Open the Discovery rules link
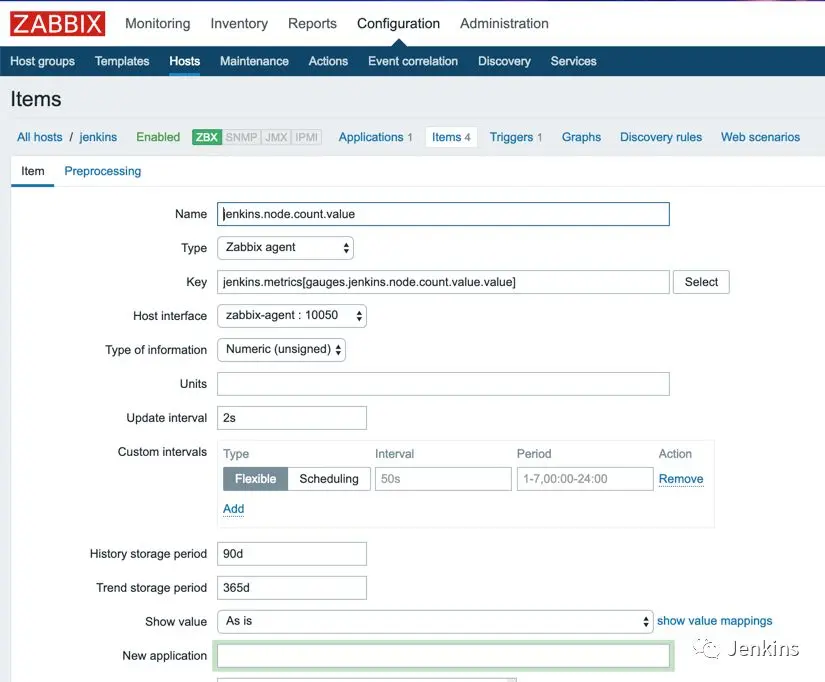The image size is (825, 682). tap(661, 137)
